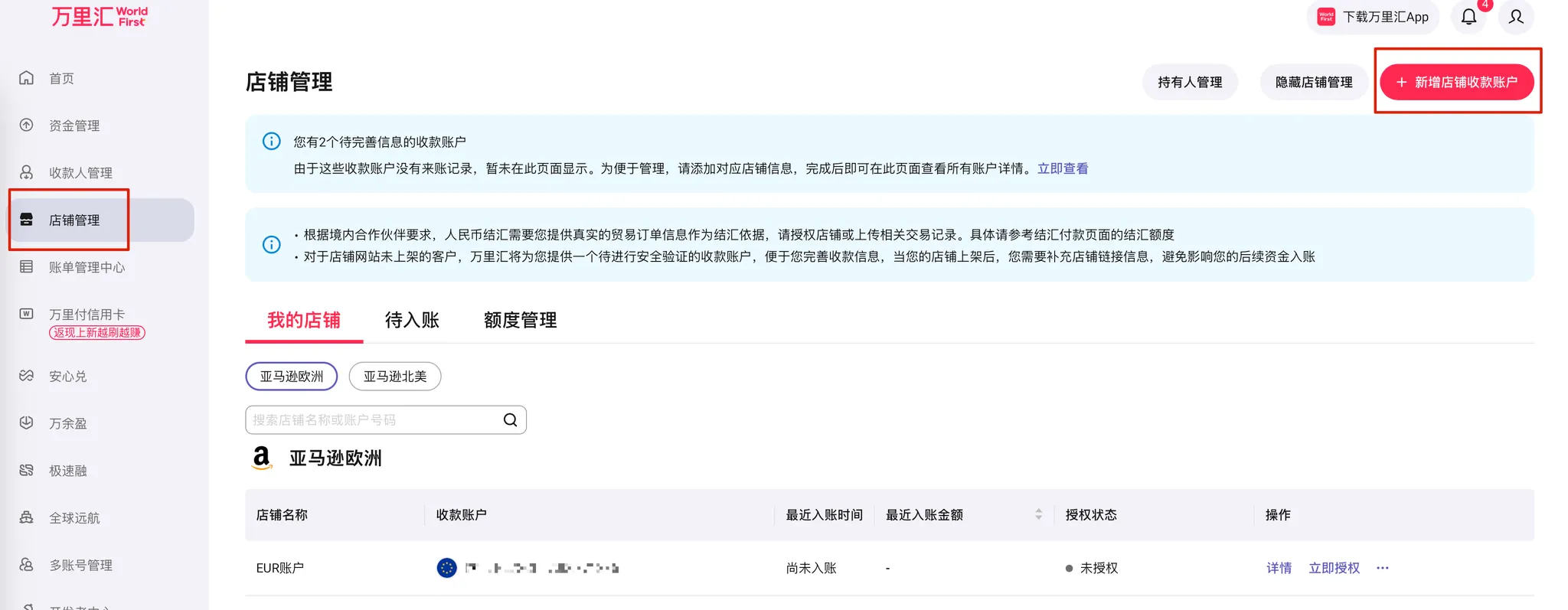1568x610 pixels.
Task: Open the user profile icon
Action: (x=1515, y=17)
